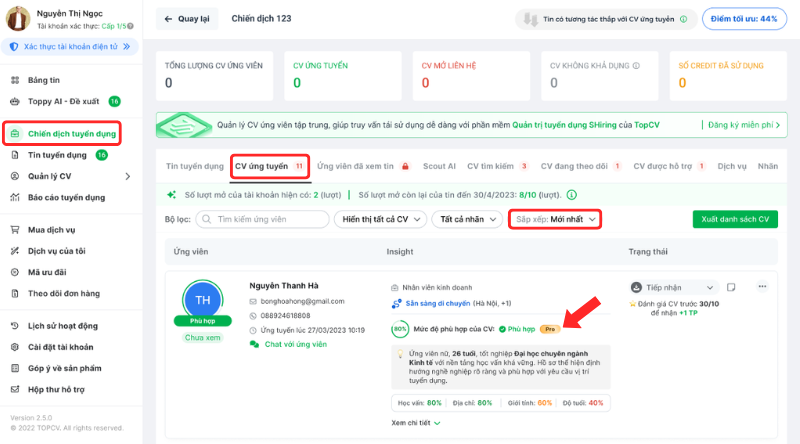Click the Tin có tương tác thấp notice
Image resolution: width=800 pixels, height=444 pixels.
click(606, 19)
